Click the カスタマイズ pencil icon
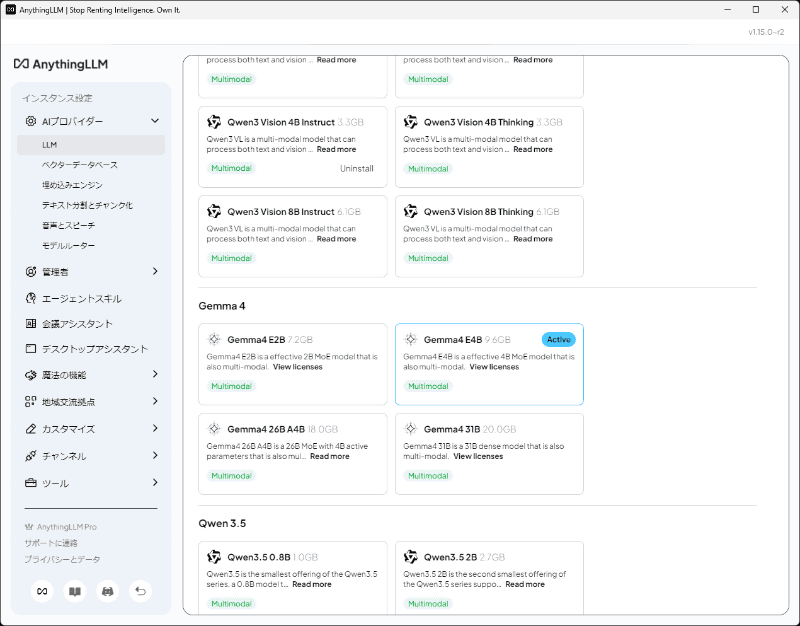Viewport: 800px width, 626px height. click(x=31, y=429)
